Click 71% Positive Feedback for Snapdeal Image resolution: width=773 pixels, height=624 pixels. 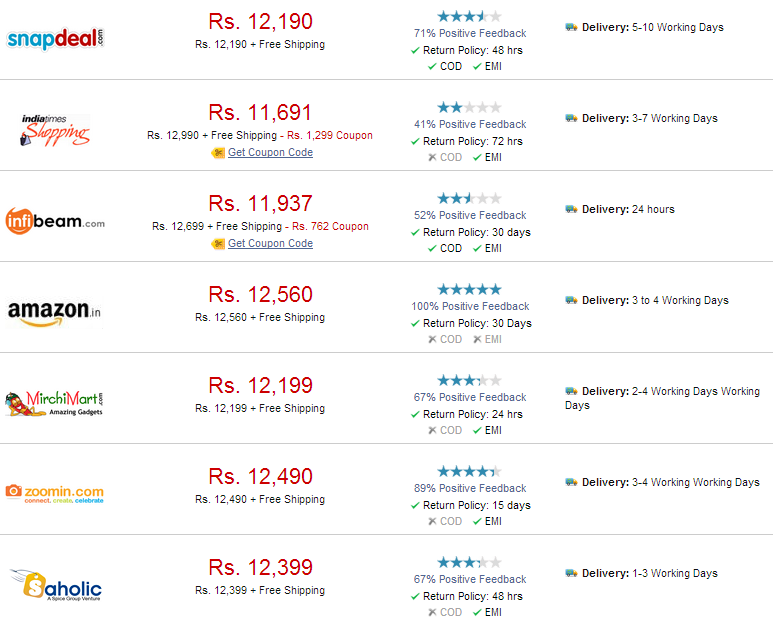(x=470, y=33)
